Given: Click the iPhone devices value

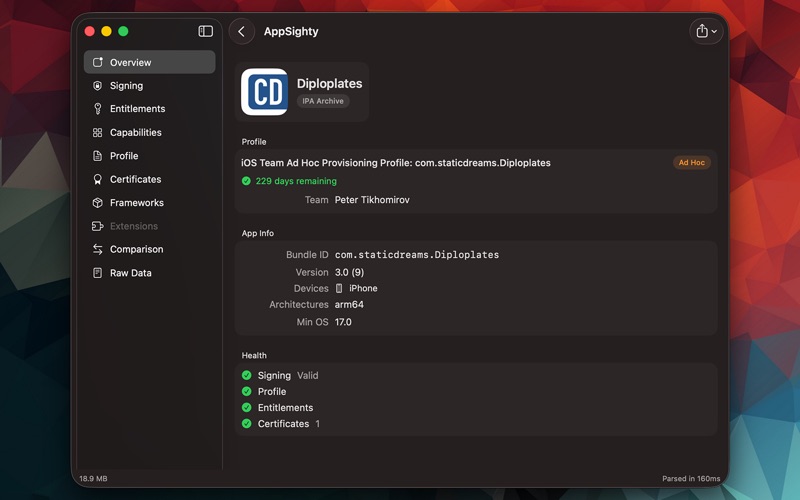Looking at the screenshot, I should pos(363,288).
